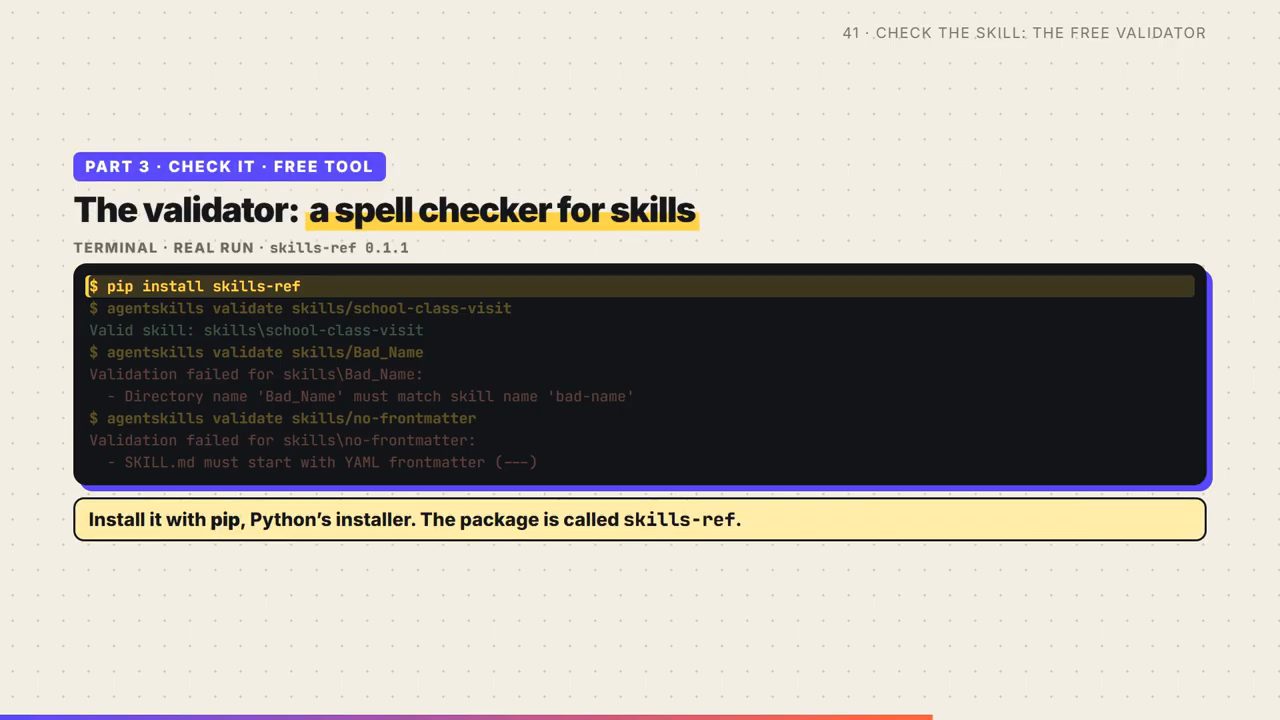This screenshot has width=1280, height=720.
Task: Click the slide progress bar at the bottom
Action: click(x=466, y=717)
